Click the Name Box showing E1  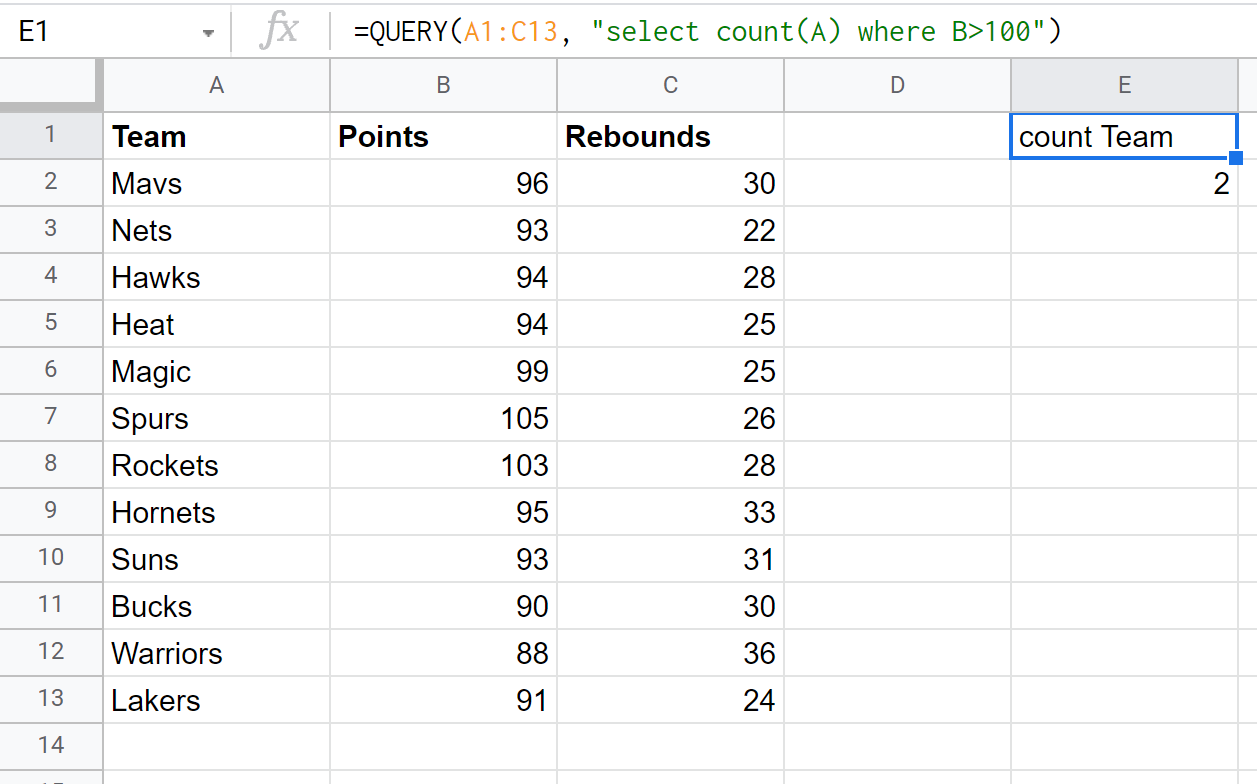100,33
